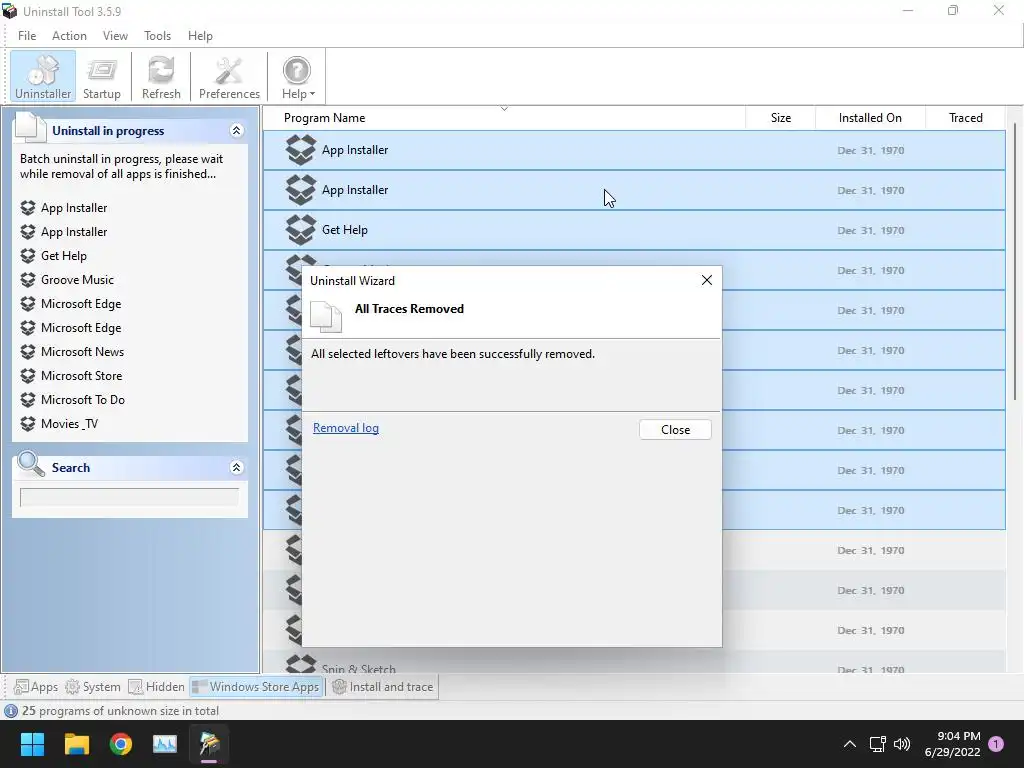Sort by Installed On column
Screen dimensions: 1024x768
[870, 118]
